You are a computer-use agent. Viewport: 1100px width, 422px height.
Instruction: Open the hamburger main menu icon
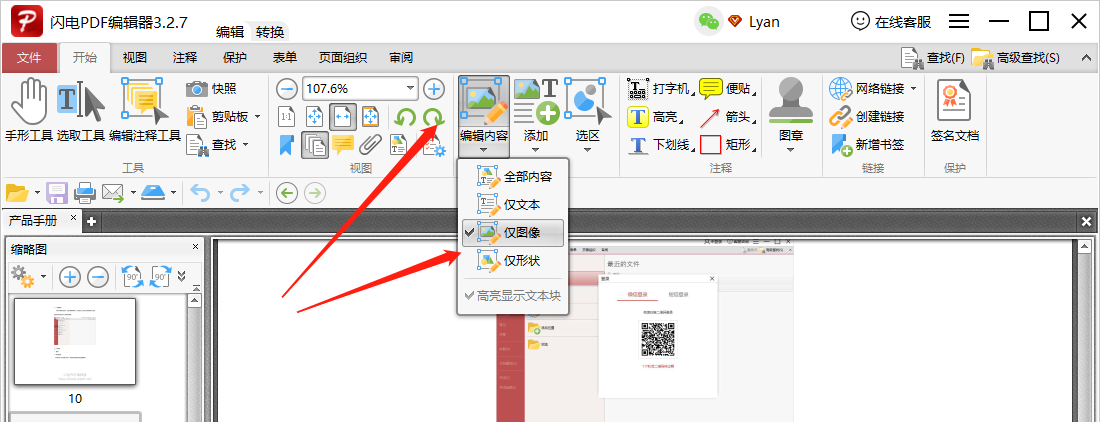pos(959,22)
